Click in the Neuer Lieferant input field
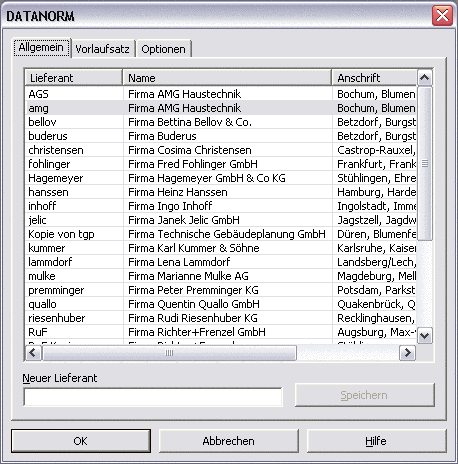Image resolution: width=458 pixels, height=464 pixels. (x=153, y=397)
